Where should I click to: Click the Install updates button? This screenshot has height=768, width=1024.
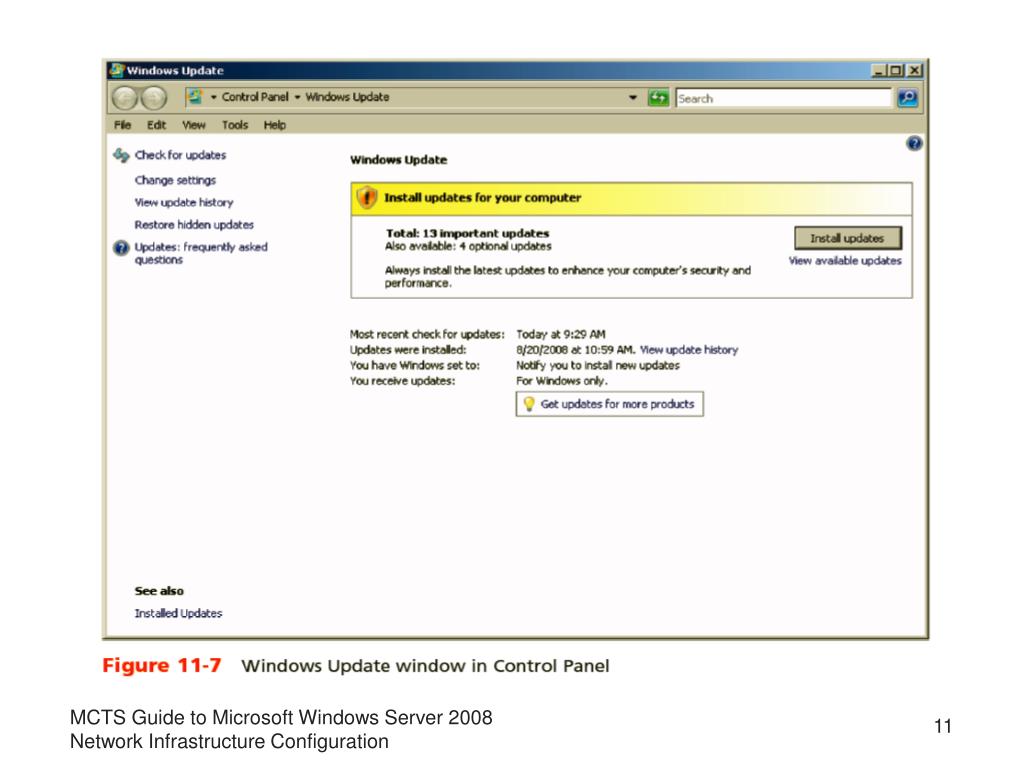848,238
